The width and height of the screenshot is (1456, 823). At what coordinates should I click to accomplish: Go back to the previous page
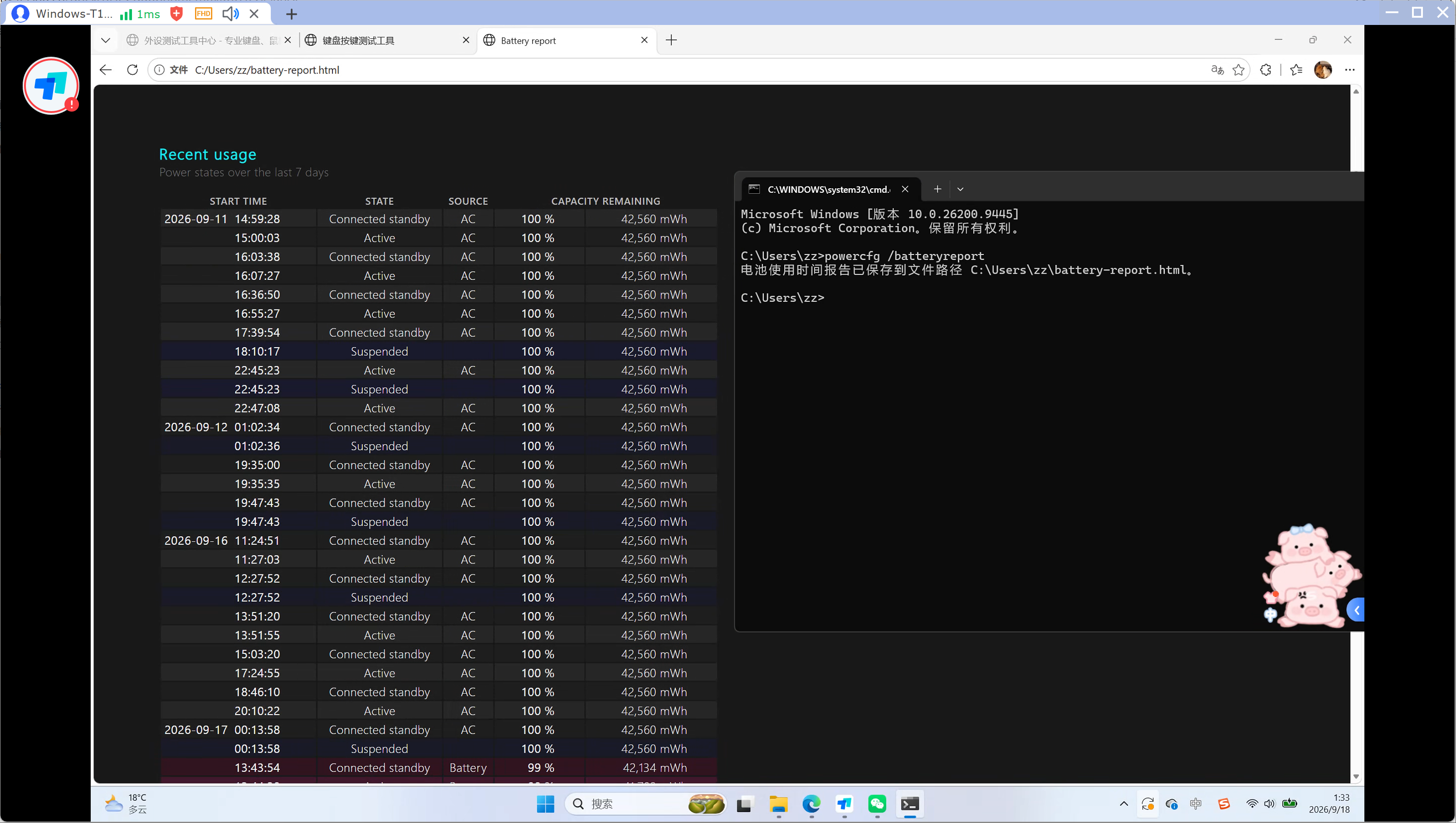click(106, 69)
